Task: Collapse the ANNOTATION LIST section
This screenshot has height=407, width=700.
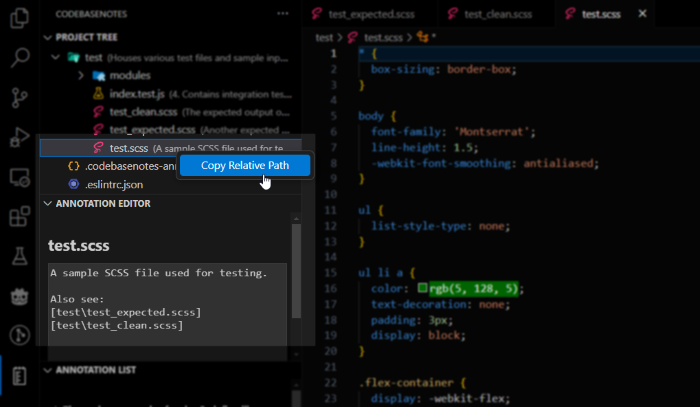Action: (x=47, y=370)
